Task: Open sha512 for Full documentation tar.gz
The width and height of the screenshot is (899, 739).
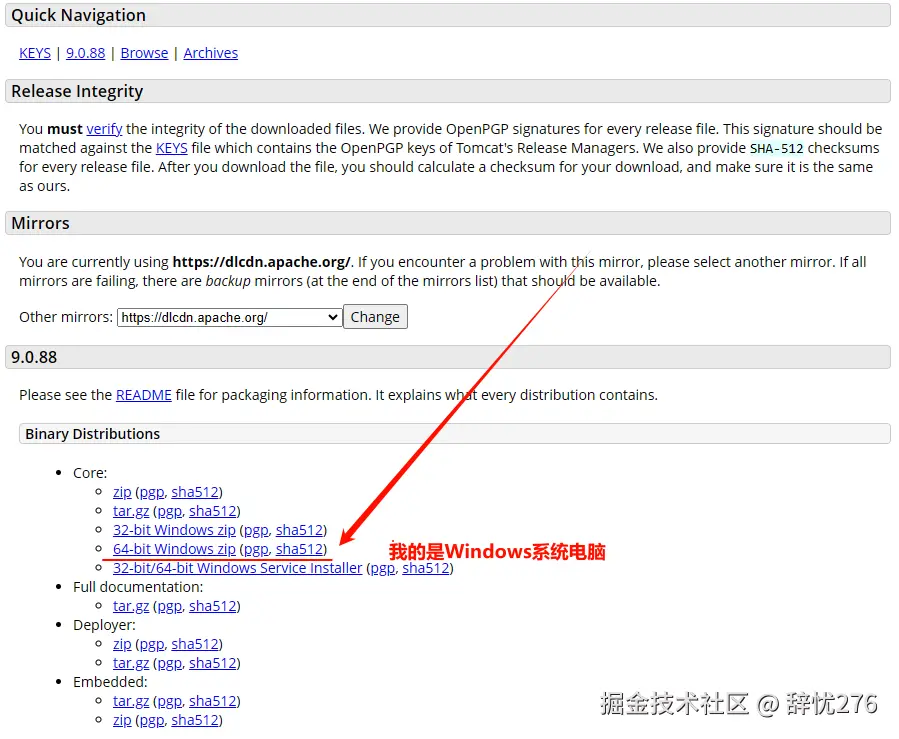Action: [x=213, y=606]
